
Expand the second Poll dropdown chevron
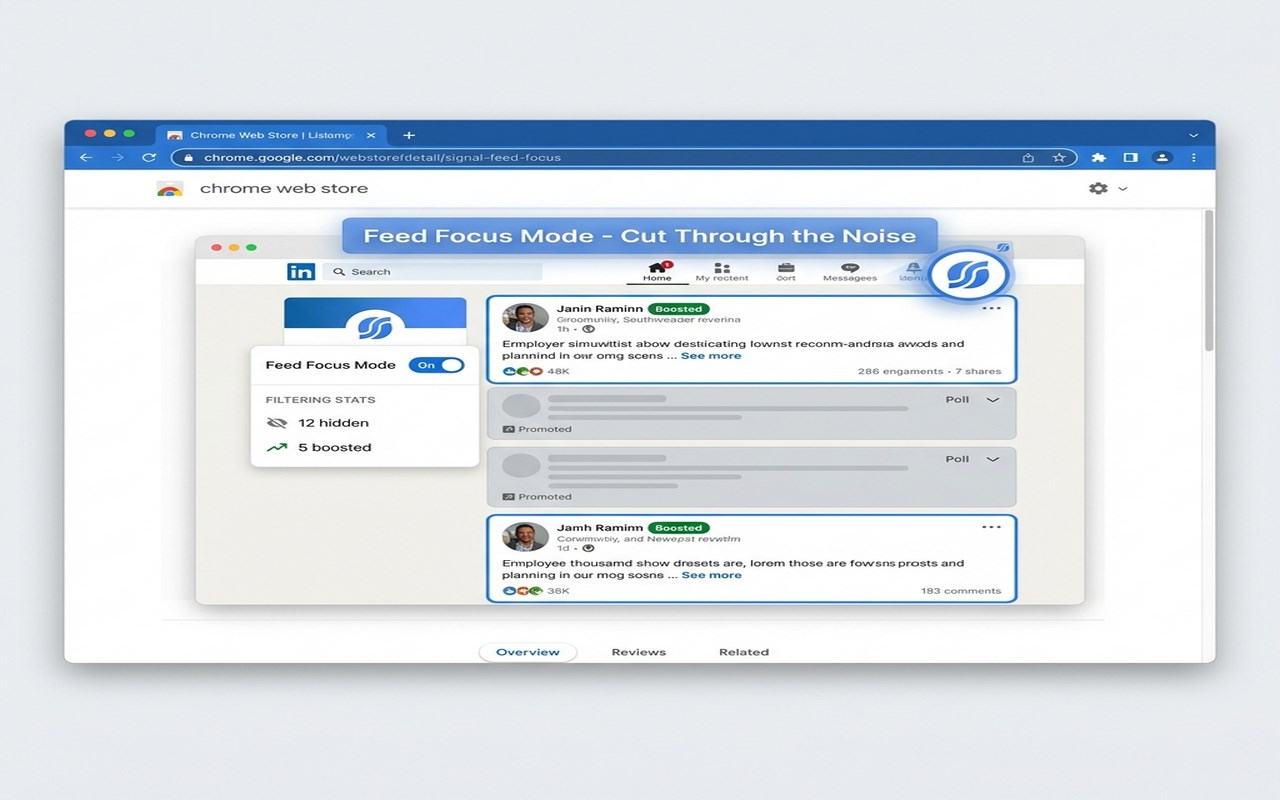tap(991, 459)
